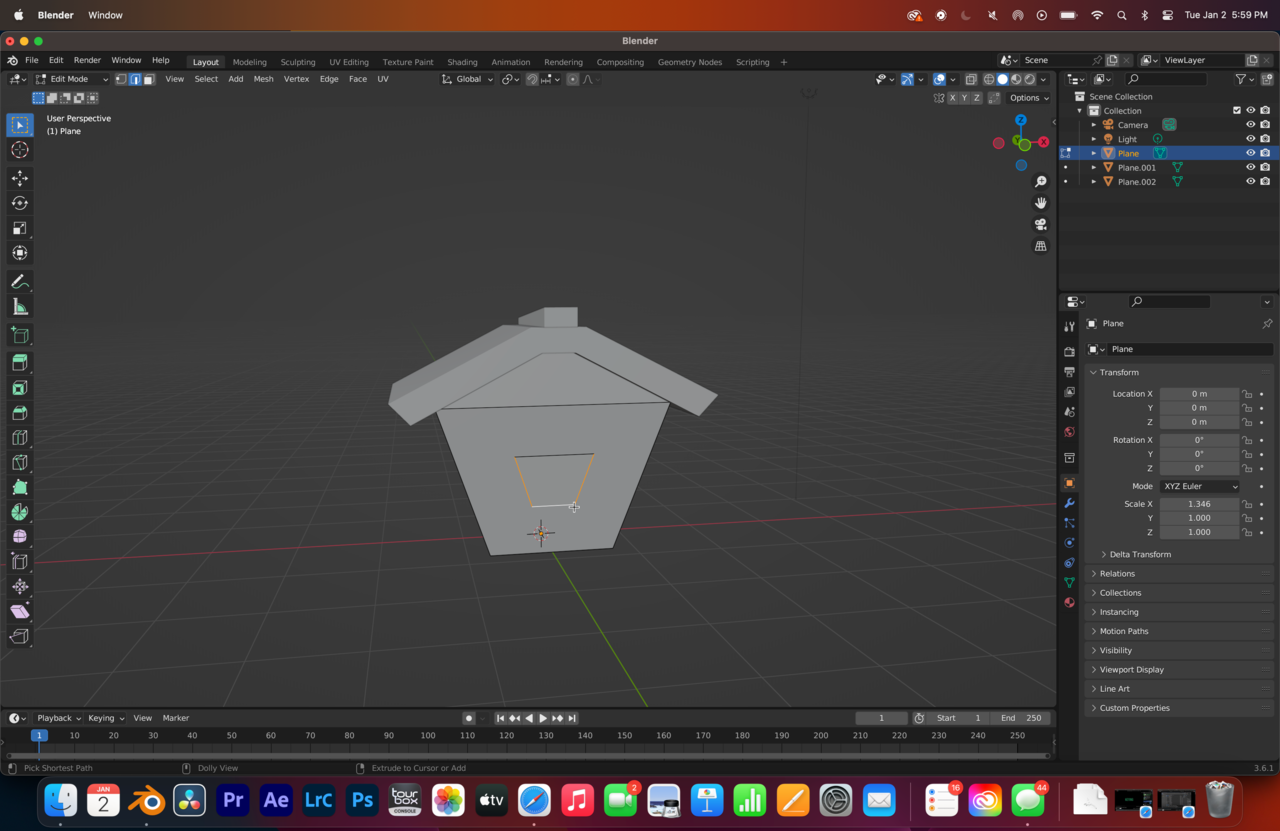
Task: Select the Measure ruler tool
Action: (20, 307)
